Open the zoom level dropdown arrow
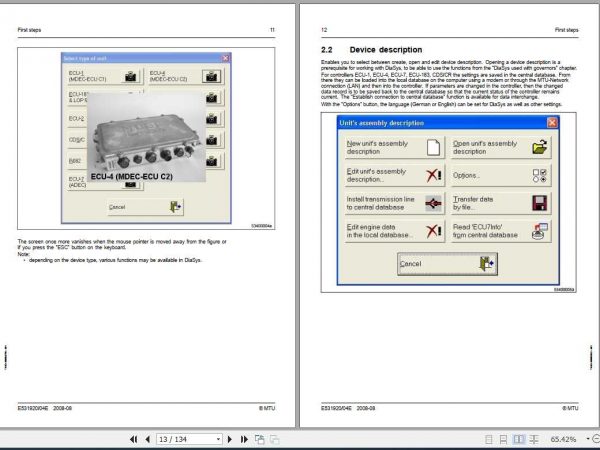The image size is (600, 450). 587,439
